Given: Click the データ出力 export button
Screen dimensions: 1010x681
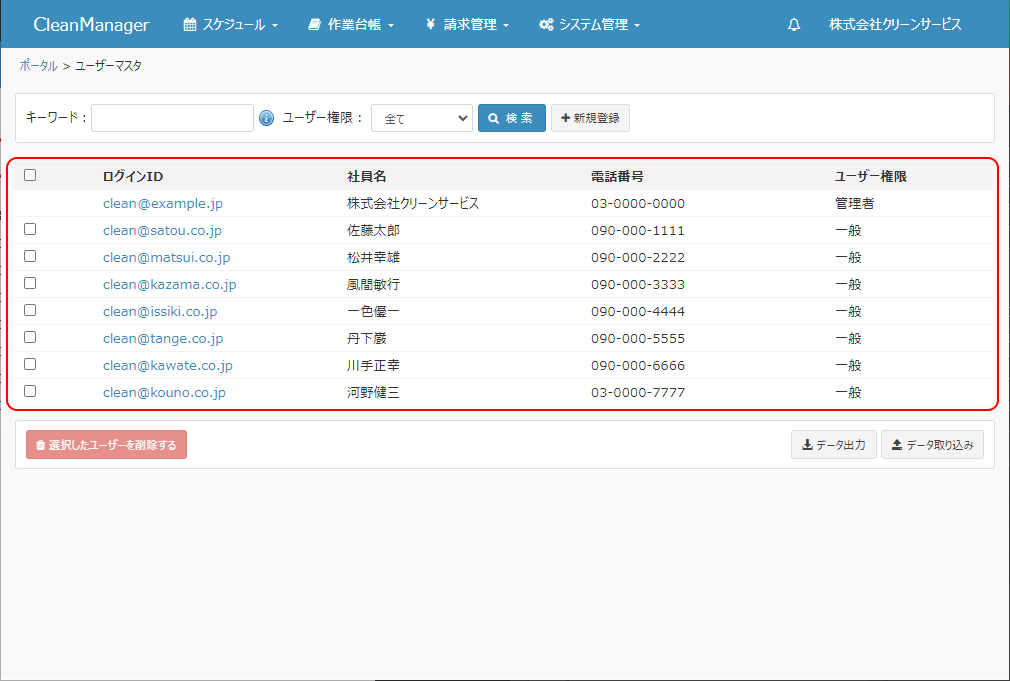Looking at the screenshot, I should point(834,445).
